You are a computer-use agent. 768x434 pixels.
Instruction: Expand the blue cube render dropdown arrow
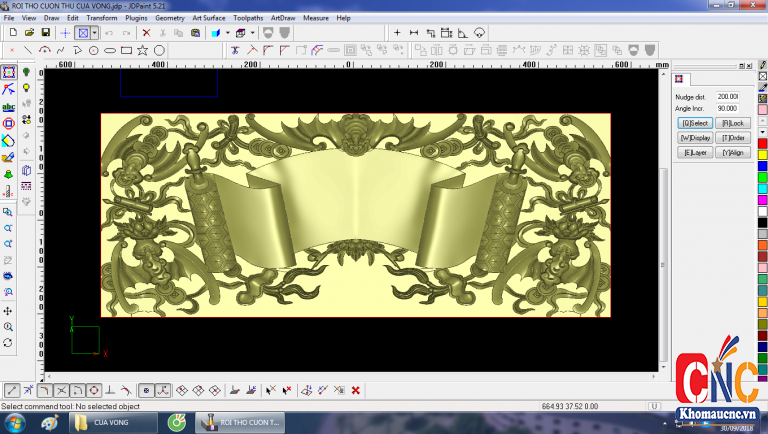pyautogui.click(x=227, y=32)
